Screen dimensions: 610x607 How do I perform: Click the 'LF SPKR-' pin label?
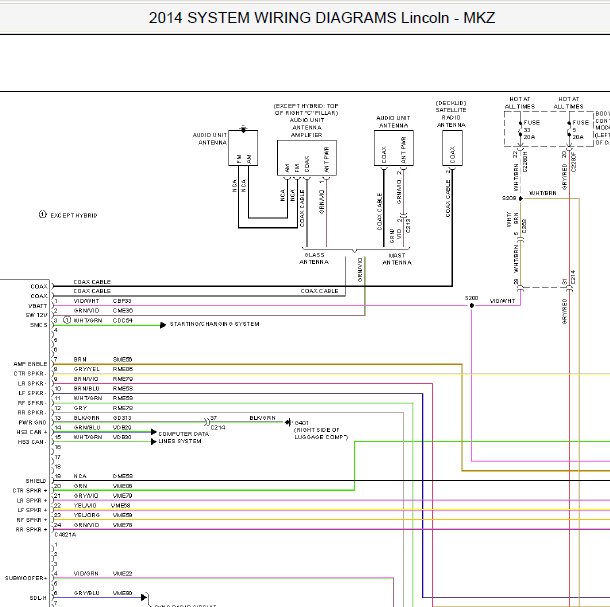point(32,393)
